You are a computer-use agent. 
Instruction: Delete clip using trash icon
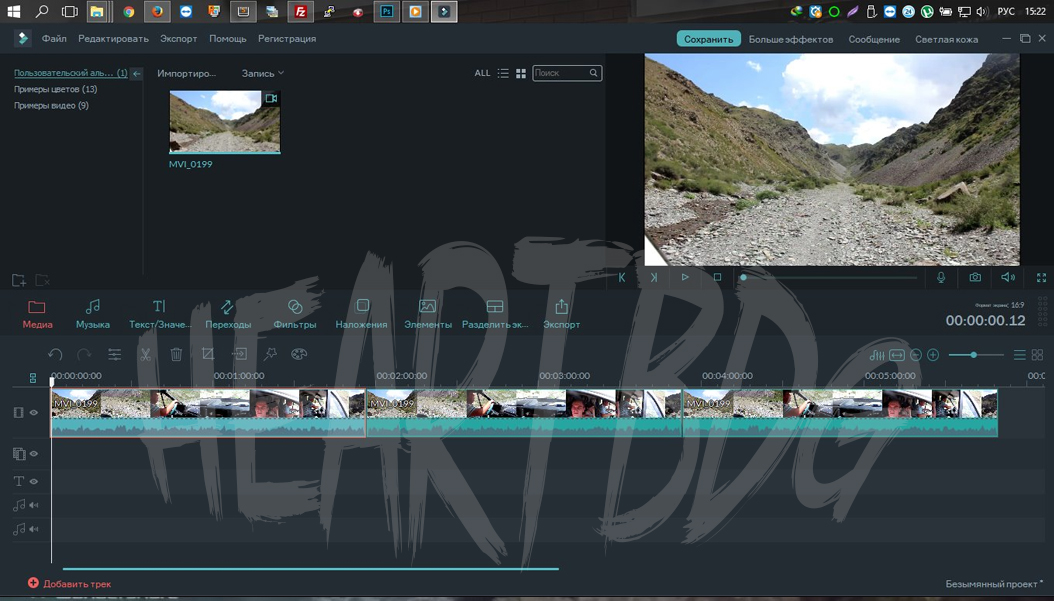click(177, 354)
